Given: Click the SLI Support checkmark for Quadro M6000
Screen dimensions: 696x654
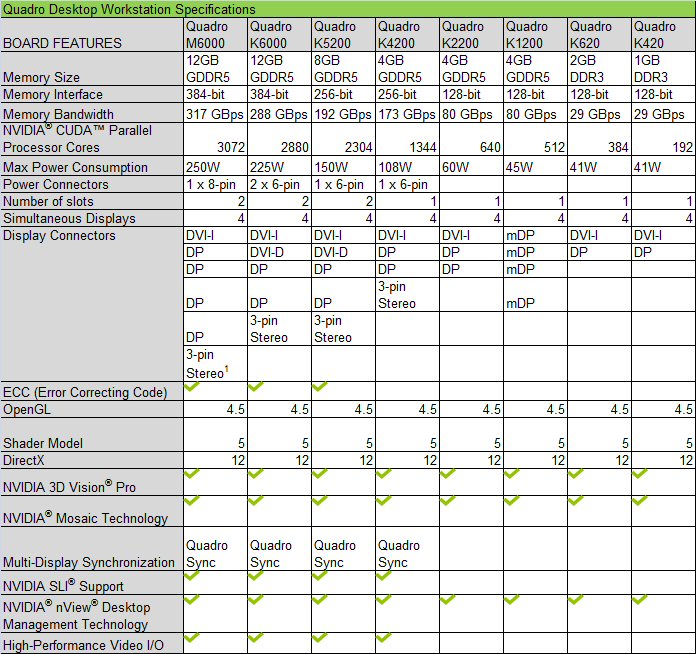Looking at the screenshot, I should (x=193, y=576).
